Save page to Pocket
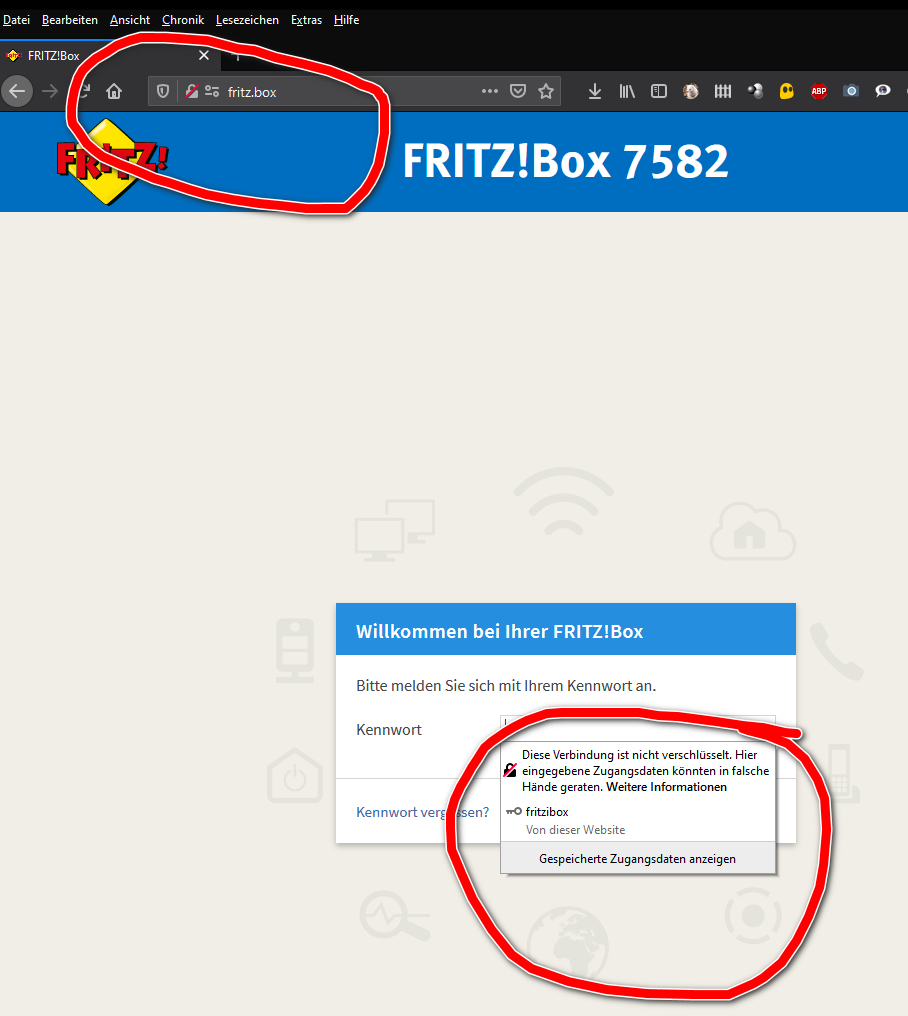 518,91
